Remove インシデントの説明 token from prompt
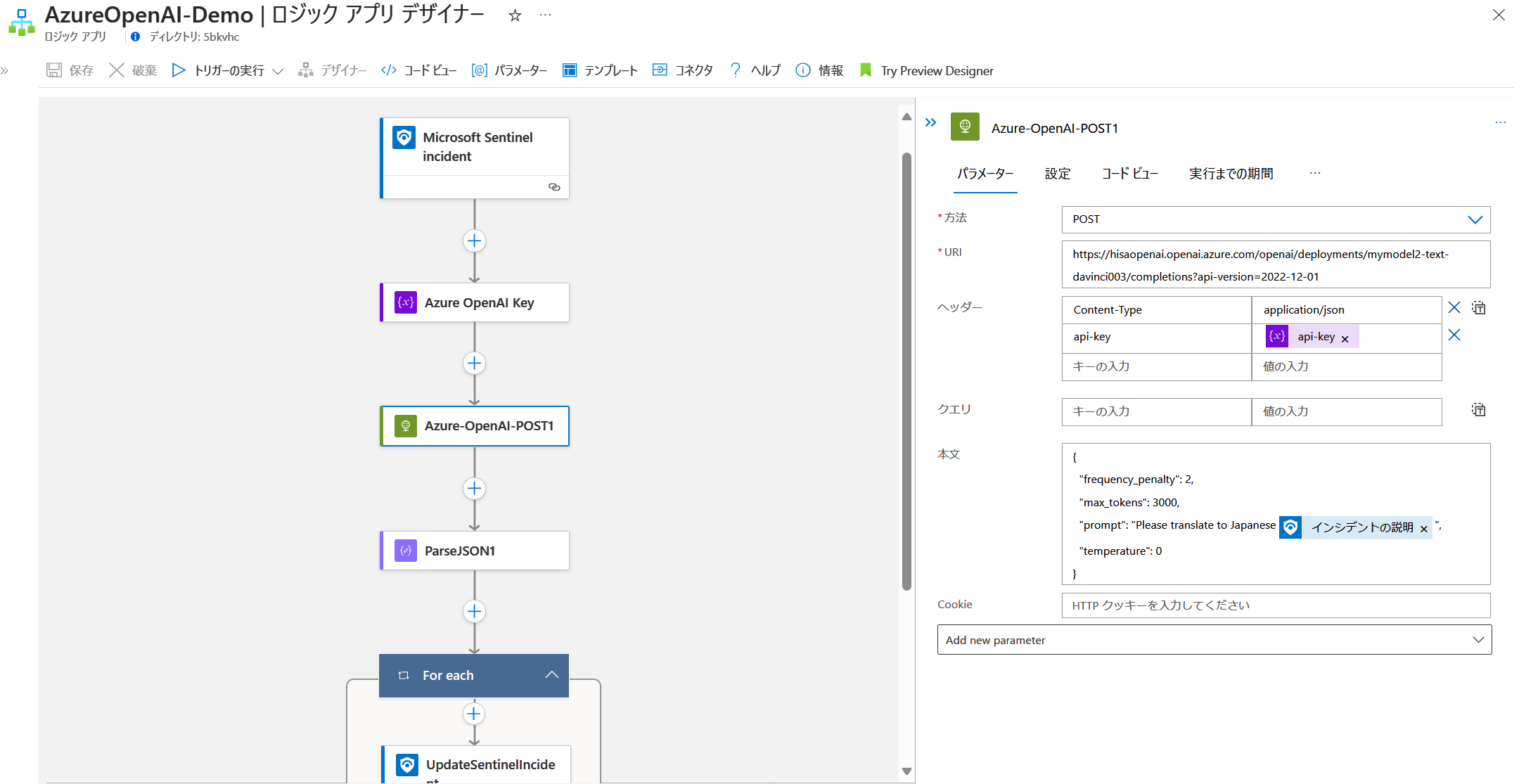The height and width of the screenshot is (784, 1519). [1424, 528]
